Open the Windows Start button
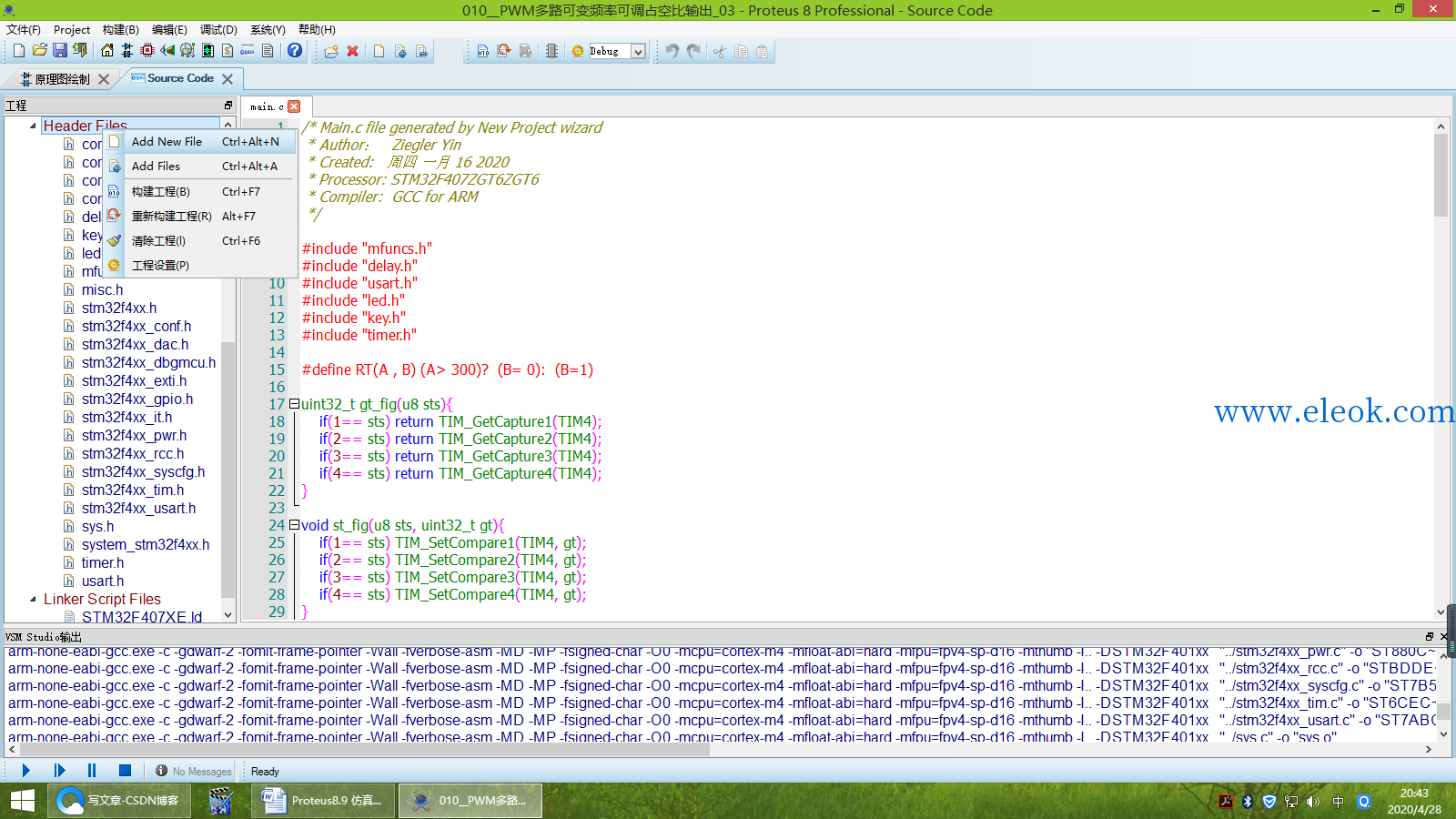The image size is (1456, 819). point(23,801)
